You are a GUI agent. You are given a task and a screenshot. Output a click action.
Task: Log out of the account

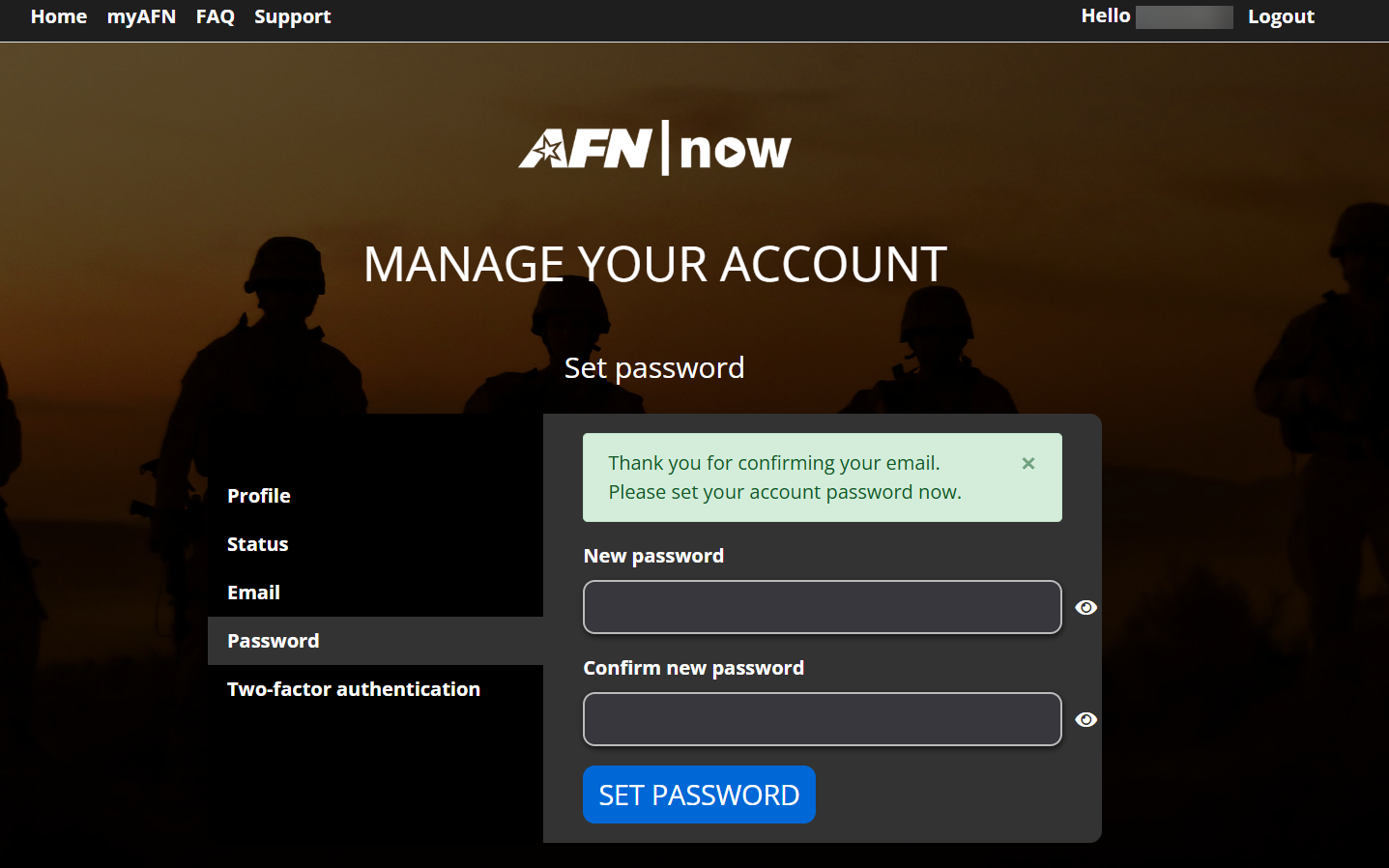(1281, 16)
